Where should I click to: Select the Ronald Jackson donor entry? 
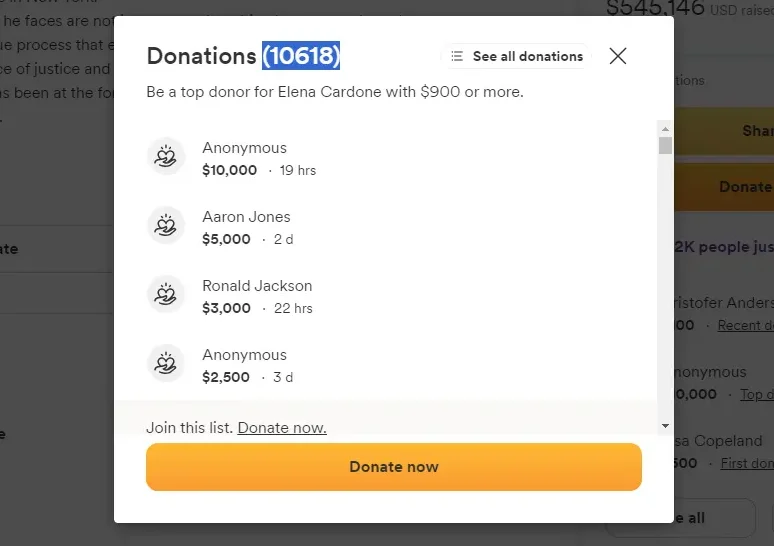tap(257, 297)
